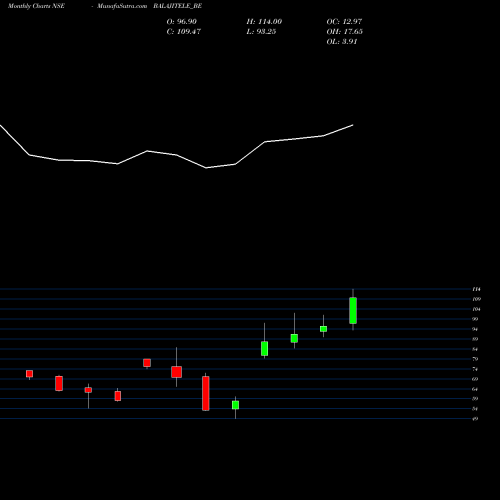
Task: Select the BALAJITELE_BE ticker symbol
Action: coord(178,6)
